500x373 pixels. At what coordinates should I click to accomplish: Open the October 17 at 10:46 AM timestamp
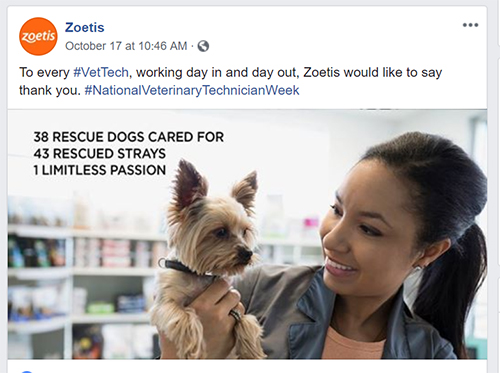coord(126,46)
